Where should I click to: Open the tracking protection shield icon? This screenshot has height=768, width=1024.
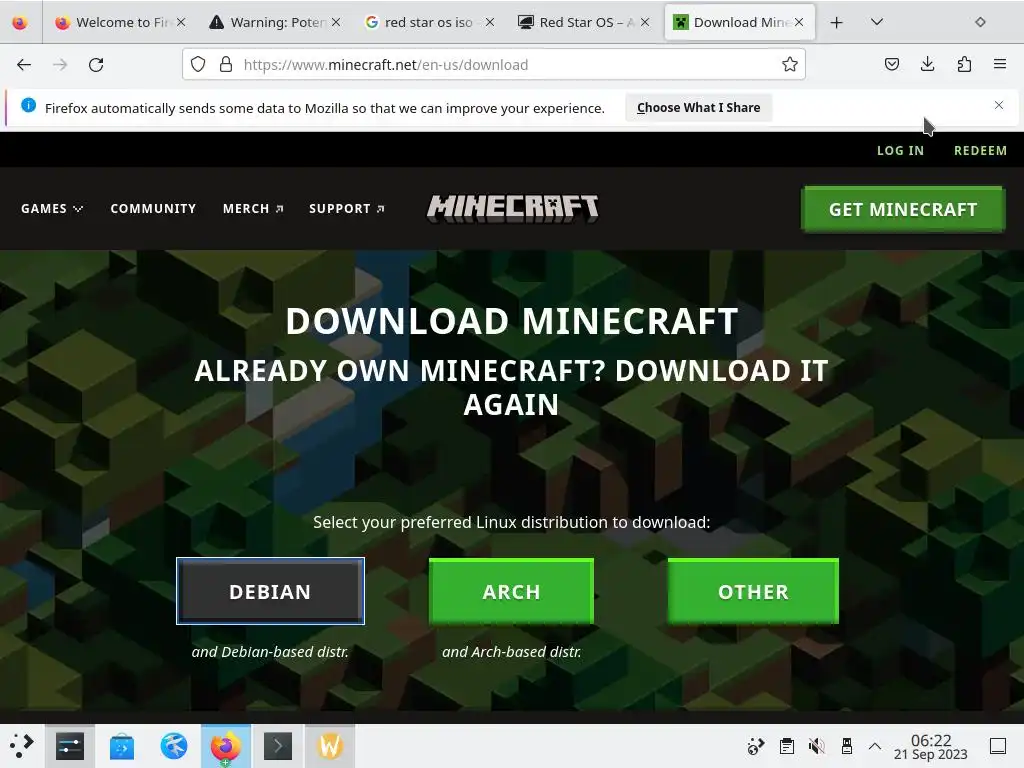click(198, 65)
